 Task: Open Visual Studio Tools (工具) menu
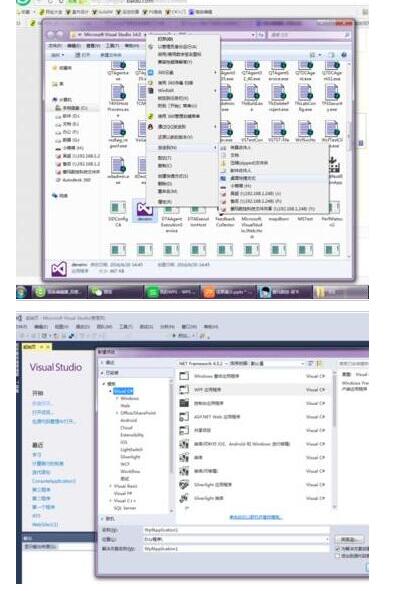click(x=126, y=326)
